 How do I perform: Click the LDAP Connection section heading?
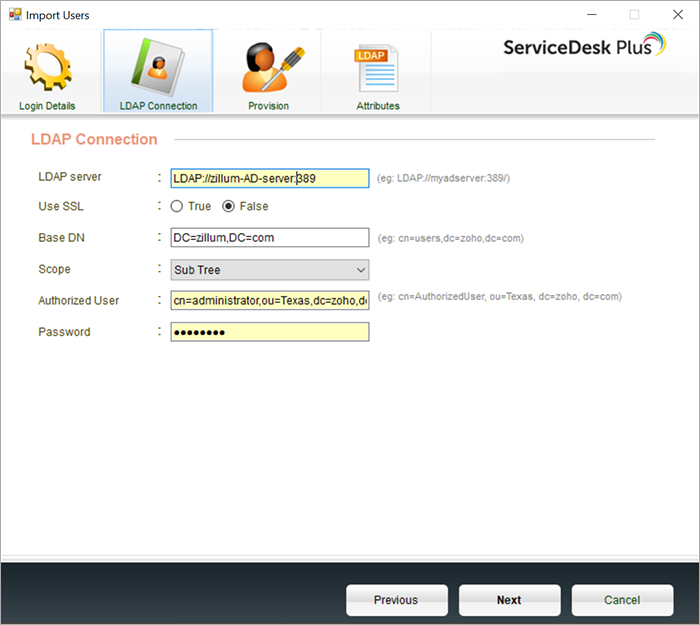coord(94,139)
